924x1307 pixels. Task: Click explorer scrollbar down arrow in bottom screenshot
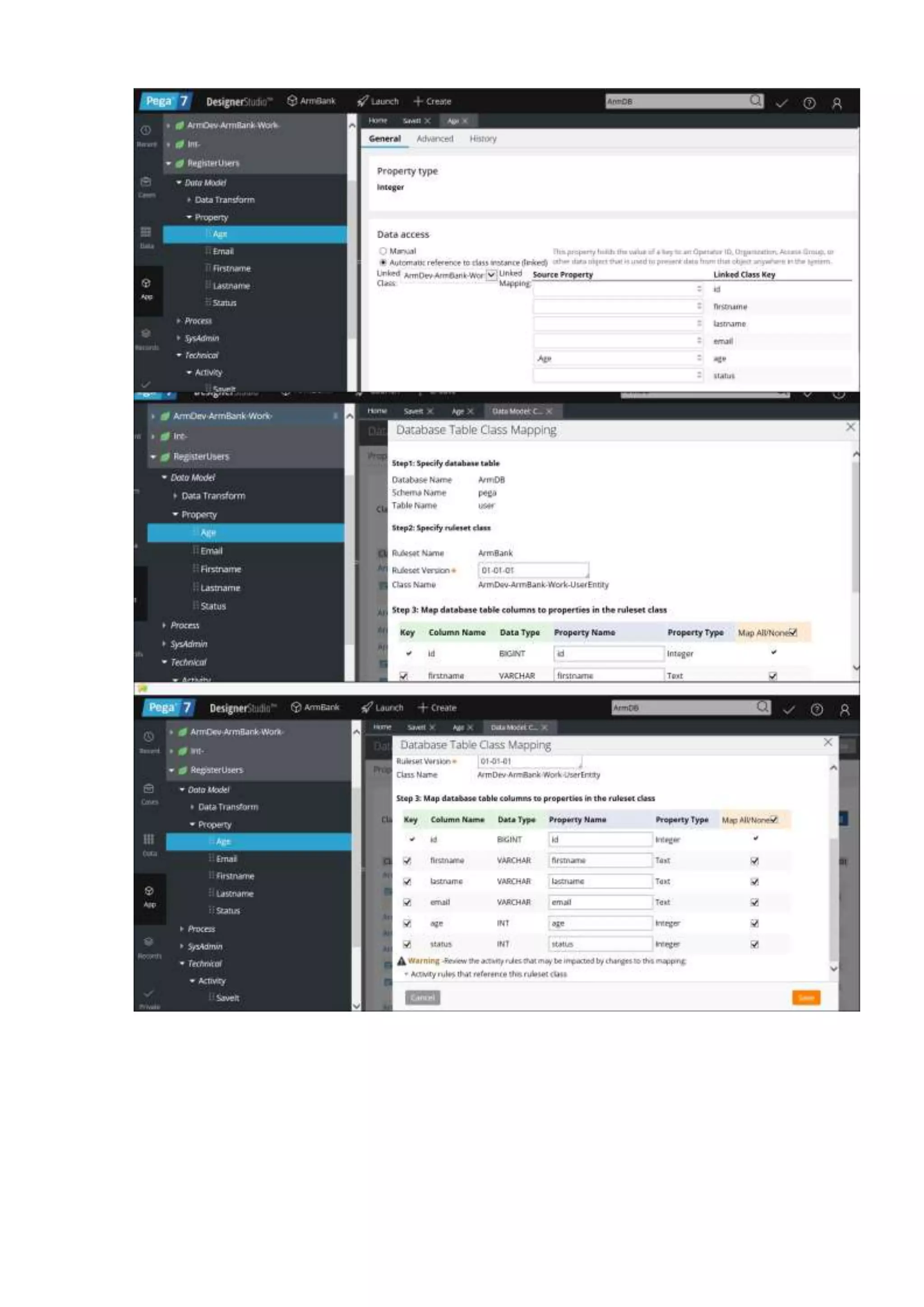coord(356,1006)
